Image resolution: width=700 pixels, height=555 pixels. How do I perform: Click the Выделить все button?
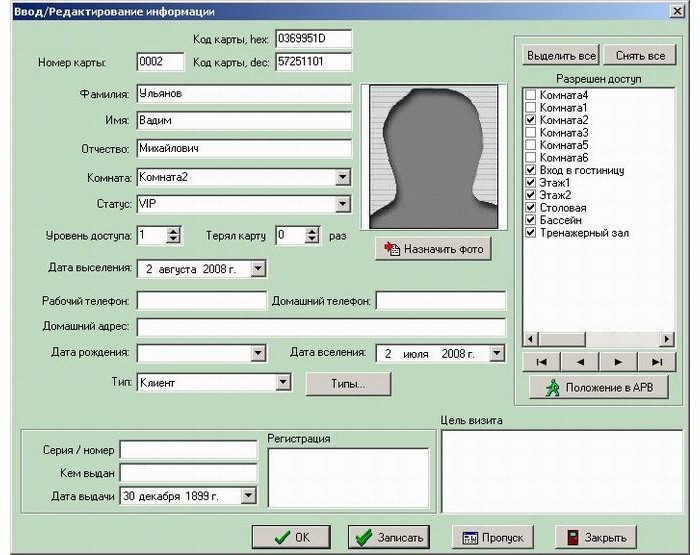click(562, 56)
